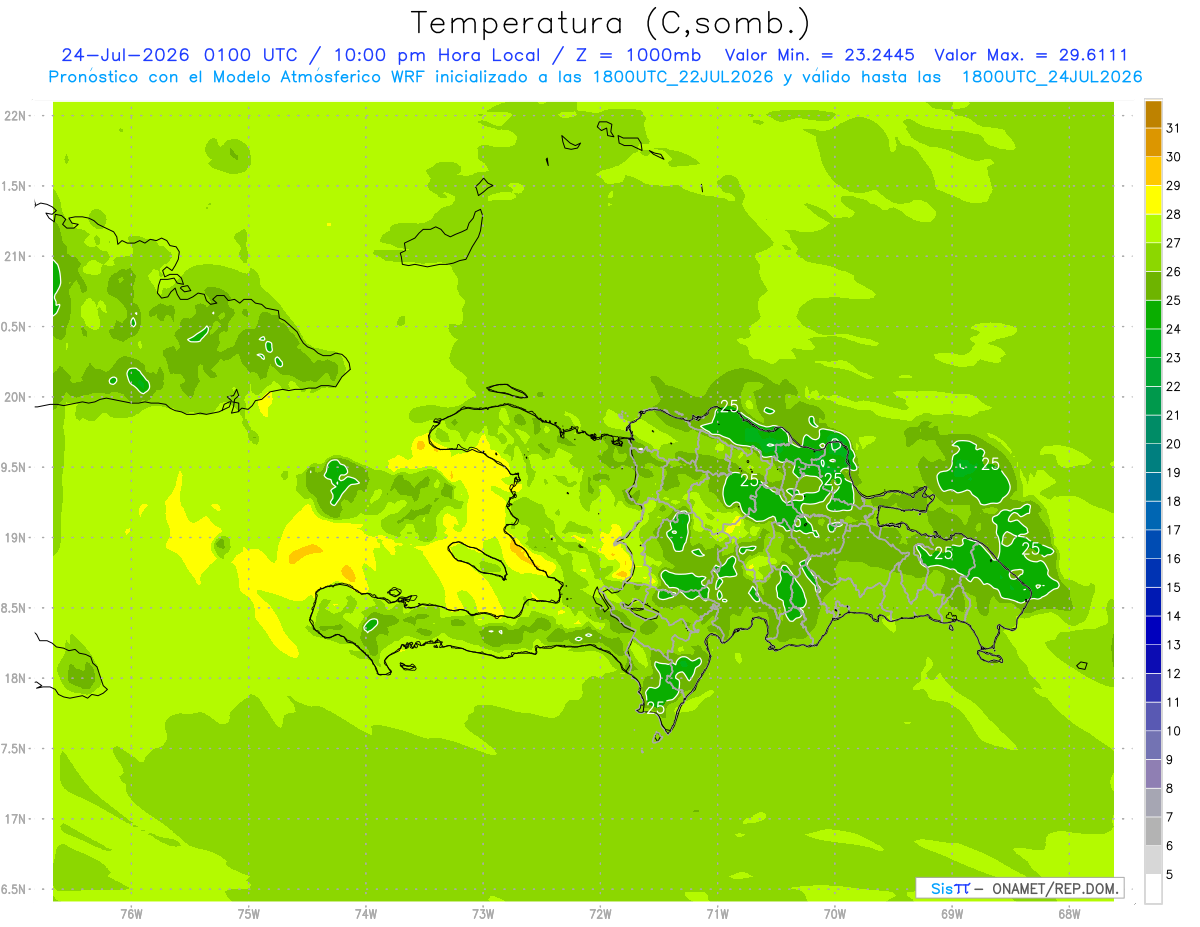Click the 20N latitude axis label
1200x927 pixels.
coord(17,397)
